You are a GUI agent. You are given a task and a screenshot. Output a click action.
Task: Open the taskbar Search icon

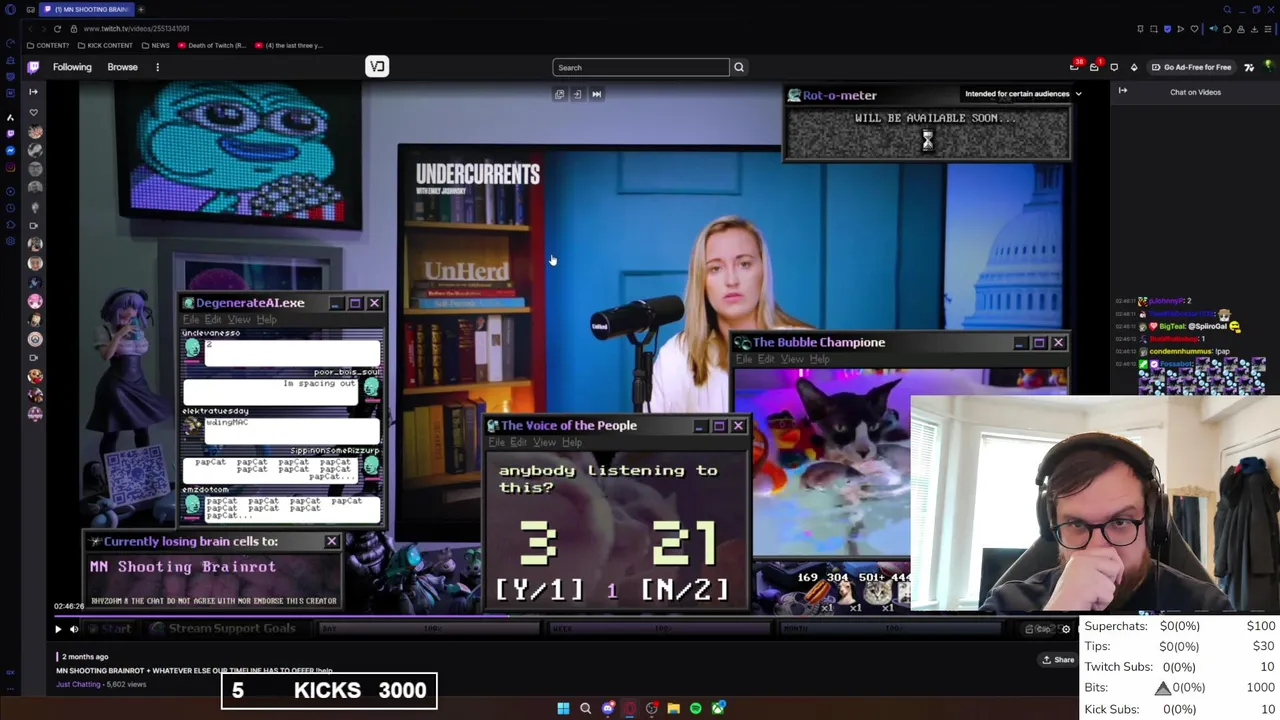click(585, 708)
